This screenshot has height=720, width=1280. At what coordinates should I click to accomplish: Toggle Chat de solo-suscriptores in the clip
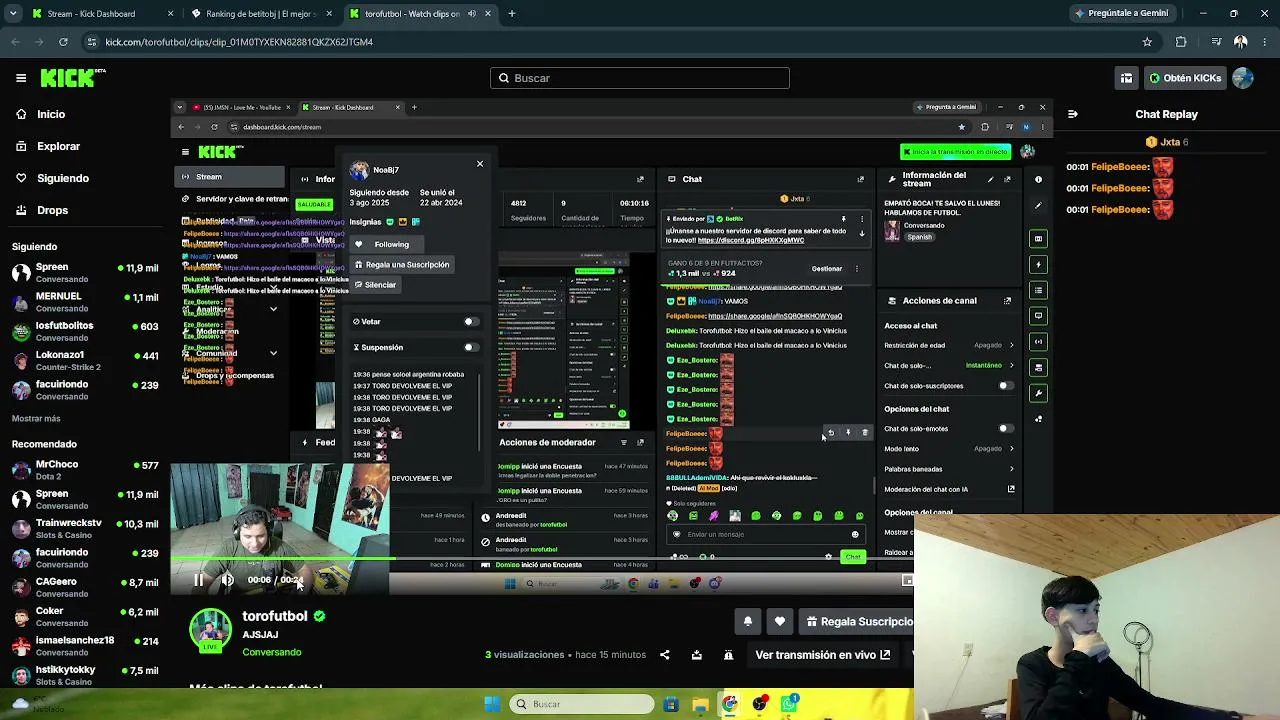tap(1005, 386)
